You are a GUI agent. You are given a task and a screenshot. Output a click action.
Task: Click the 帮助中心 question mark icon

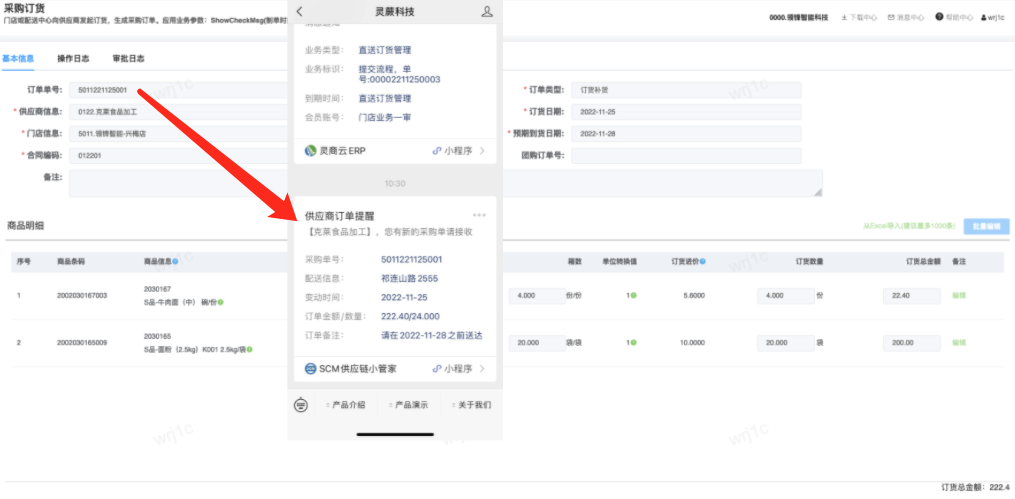pos(939,17)
